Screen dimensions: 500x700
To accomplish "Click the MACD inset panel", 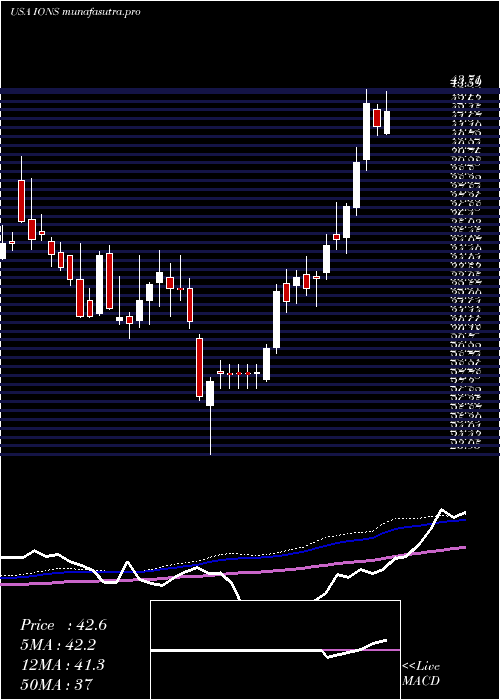I will (275, 650).
